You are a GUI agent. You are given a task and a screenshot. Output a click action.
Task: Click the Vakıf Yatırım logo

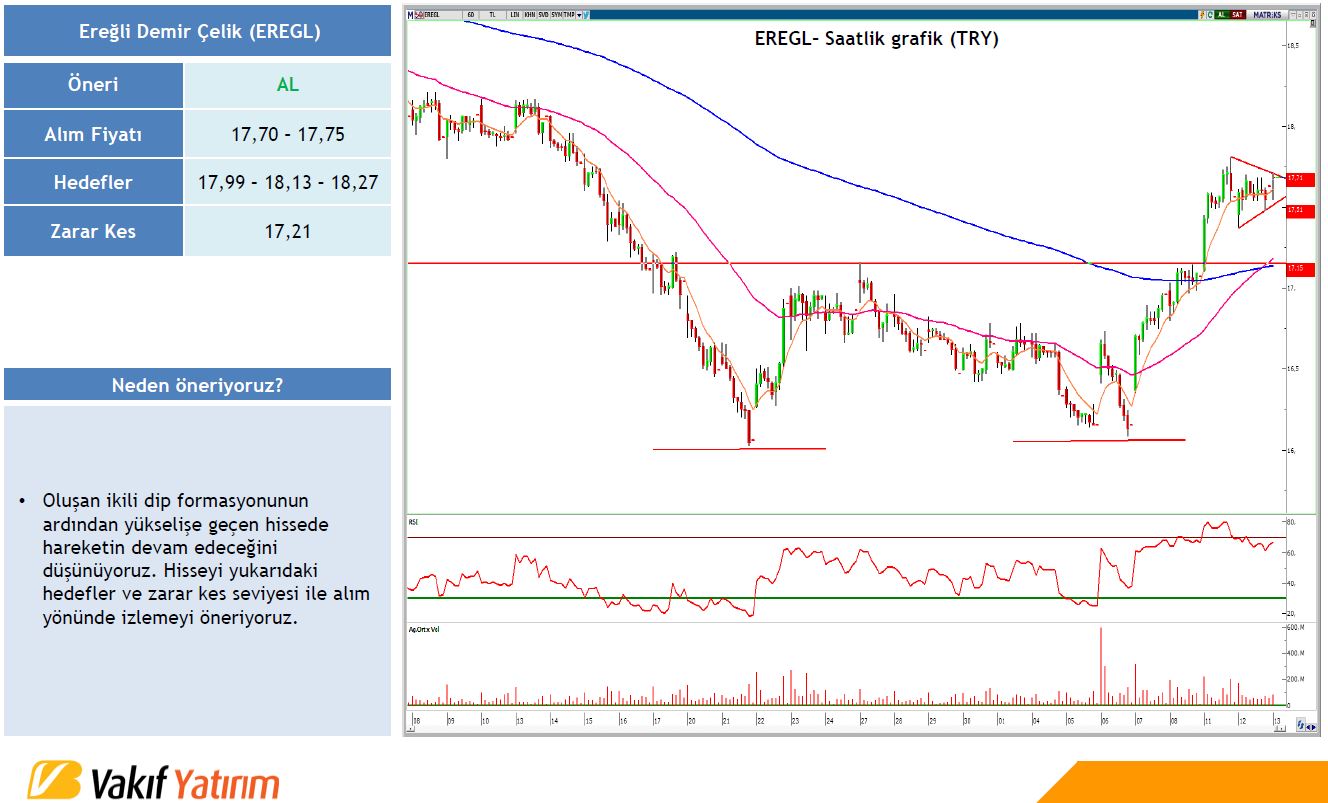coord(152,781)
